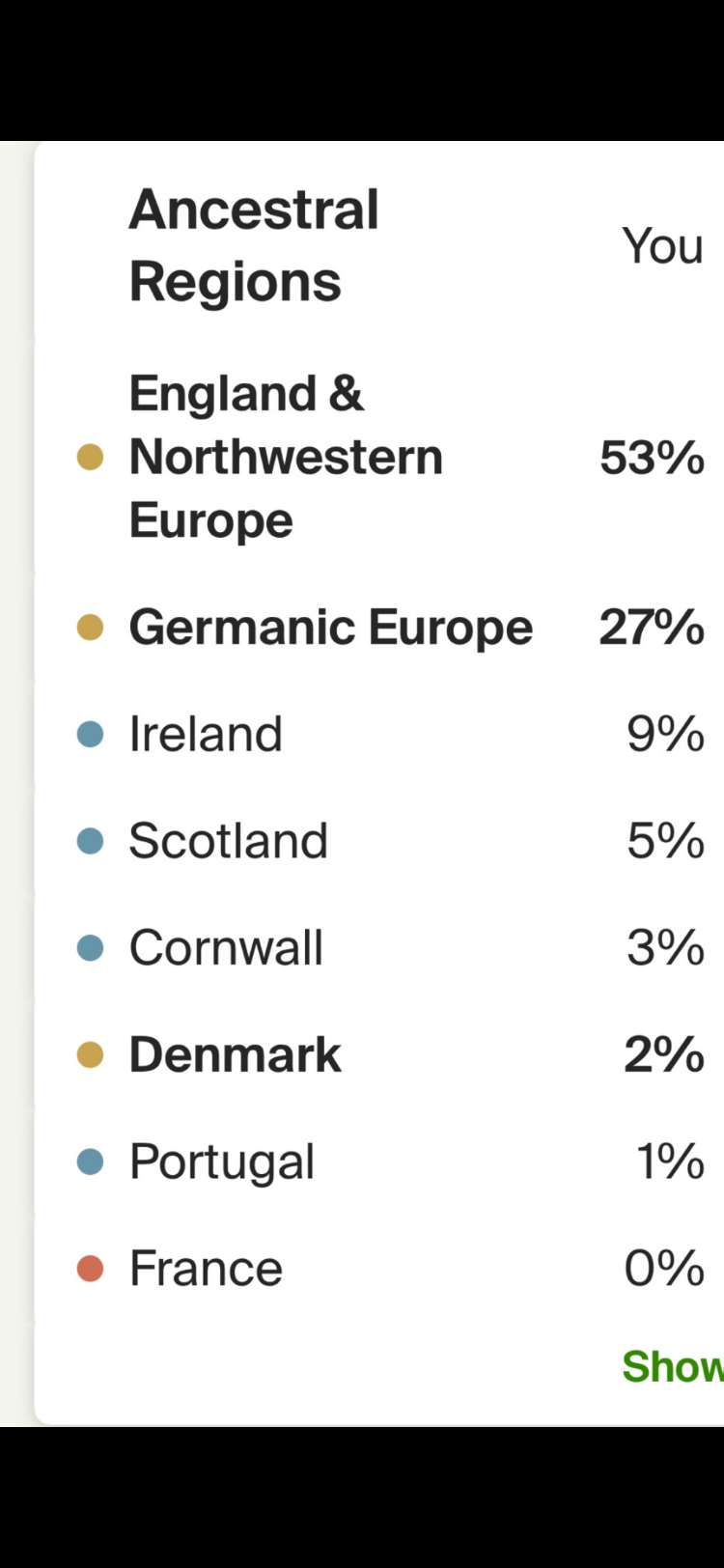Click the blue dot beside Cornwall
Screen dimensions: 724x1568
[90, 948]
